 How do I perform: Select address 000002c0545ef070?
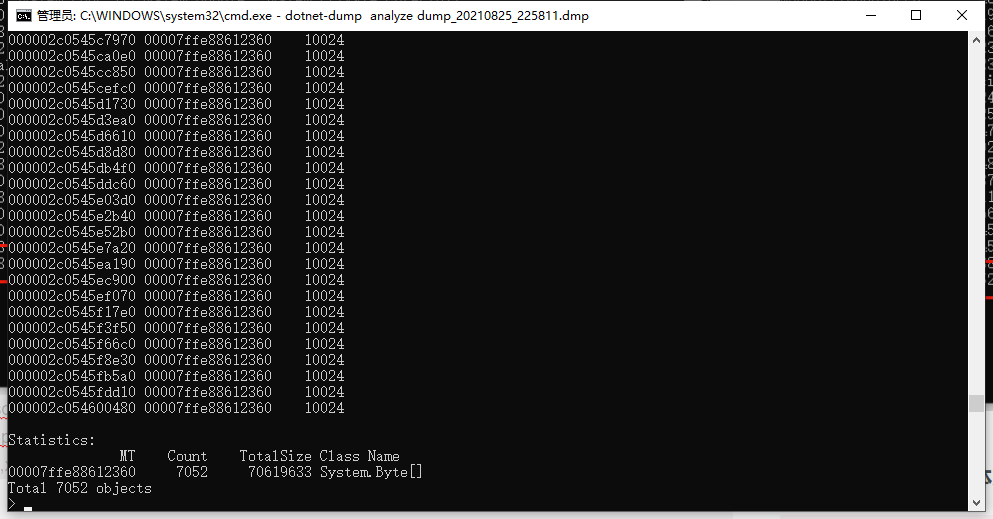(72, 296)
